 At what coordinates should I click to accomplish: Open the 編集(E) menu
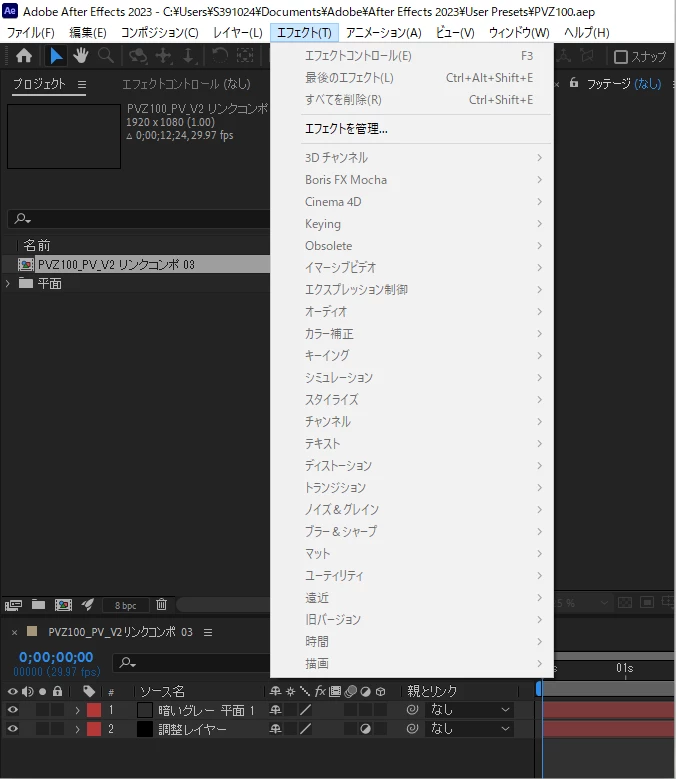pyautogui.click(x=88, y=33)
